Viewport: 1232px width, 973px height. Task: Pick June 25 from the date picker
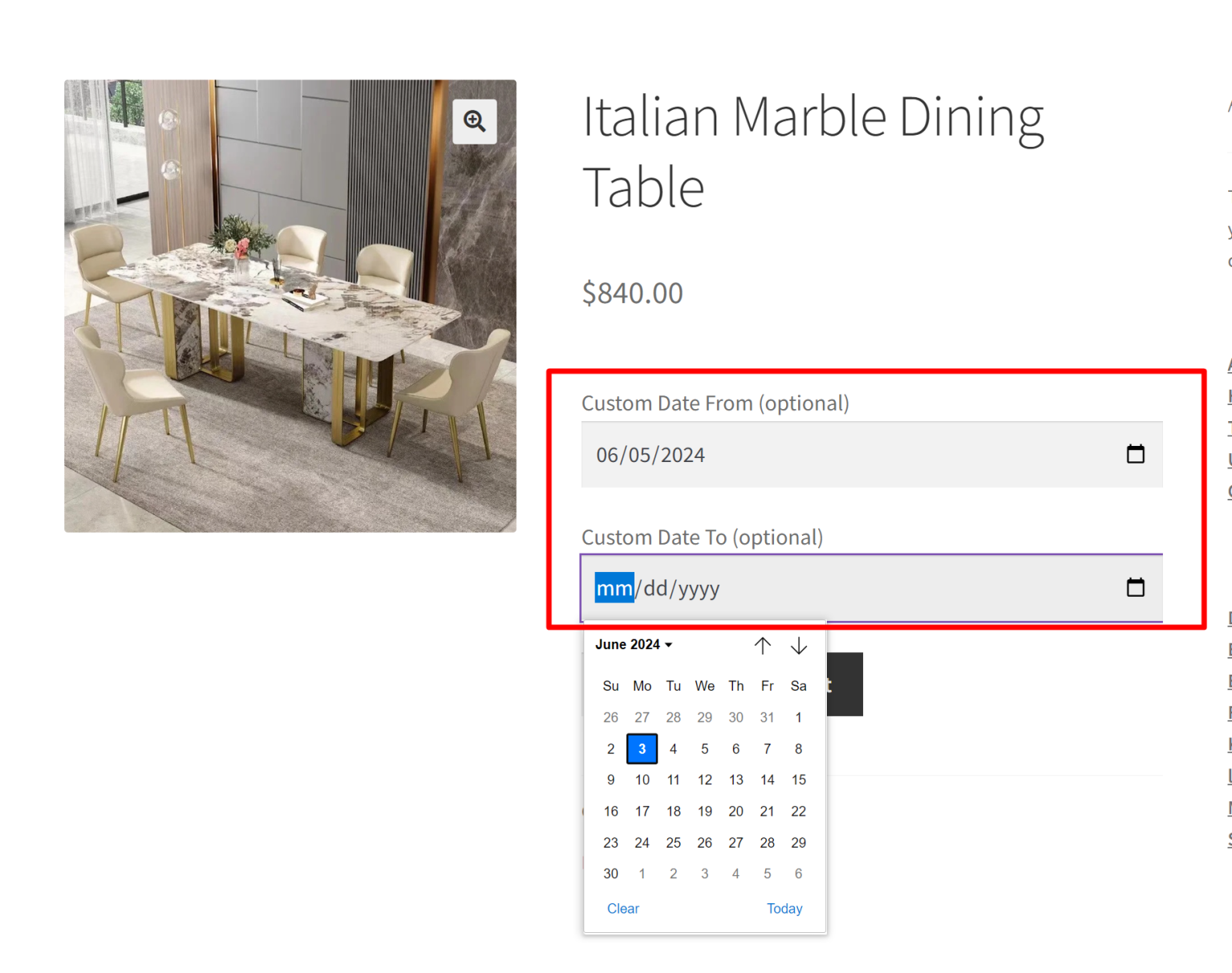pyautogui.click(x=673, y=842)
